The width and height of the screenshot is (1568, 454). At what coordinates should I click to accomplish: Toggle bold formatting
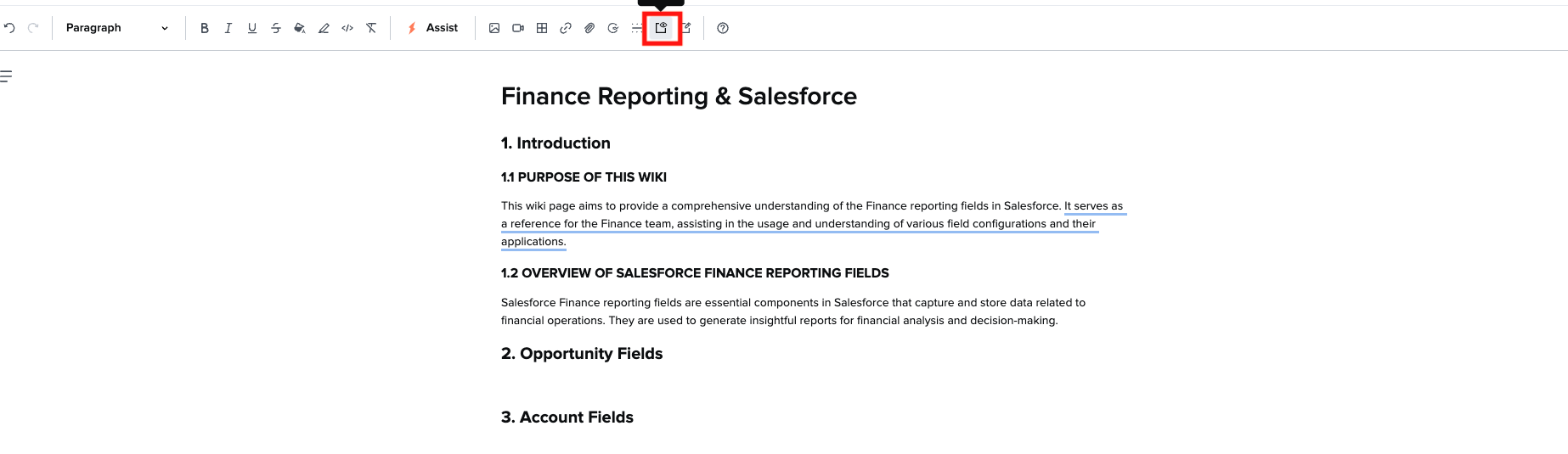[x=205, y=28]
